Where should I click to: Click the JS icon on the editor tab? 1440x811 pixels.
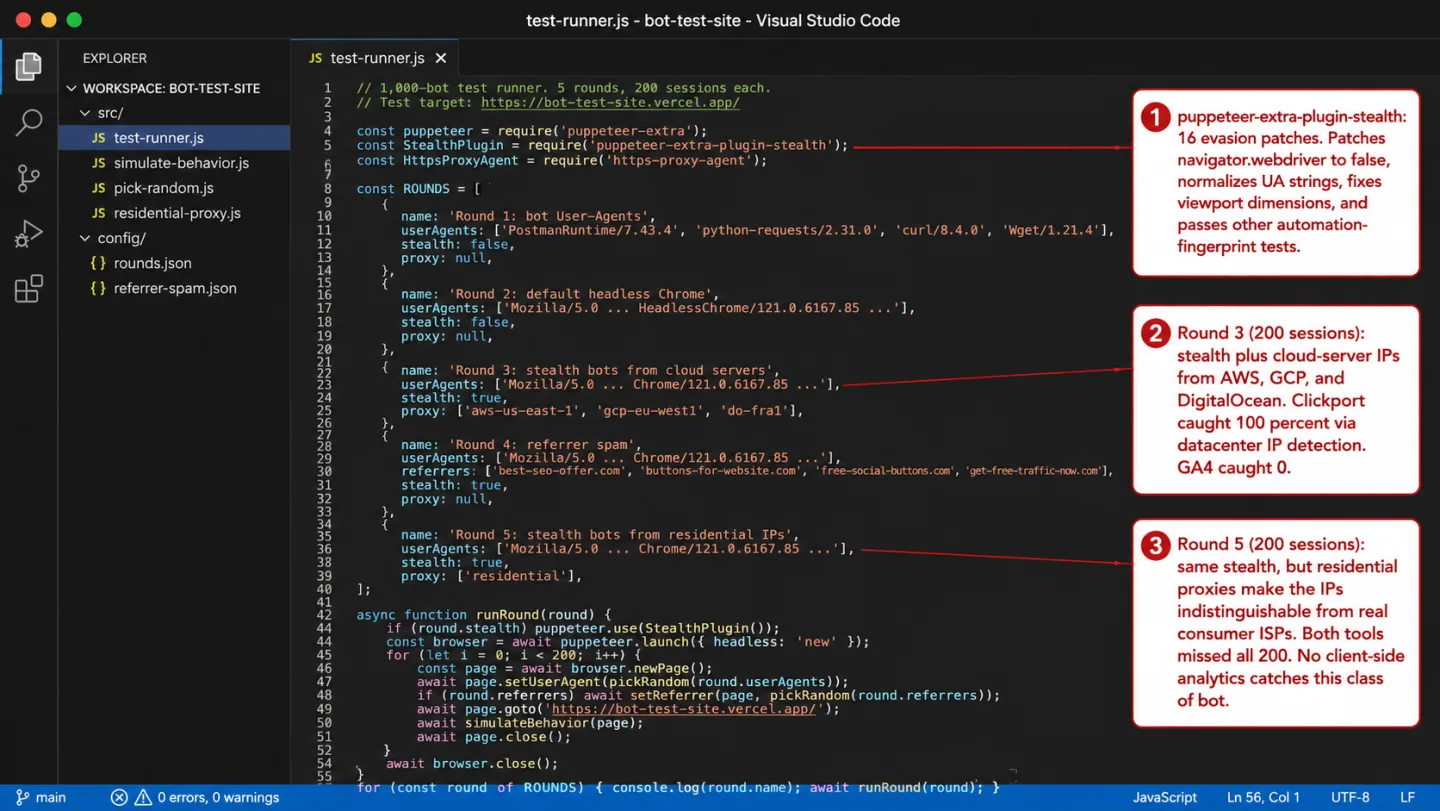tap(315, 58)
